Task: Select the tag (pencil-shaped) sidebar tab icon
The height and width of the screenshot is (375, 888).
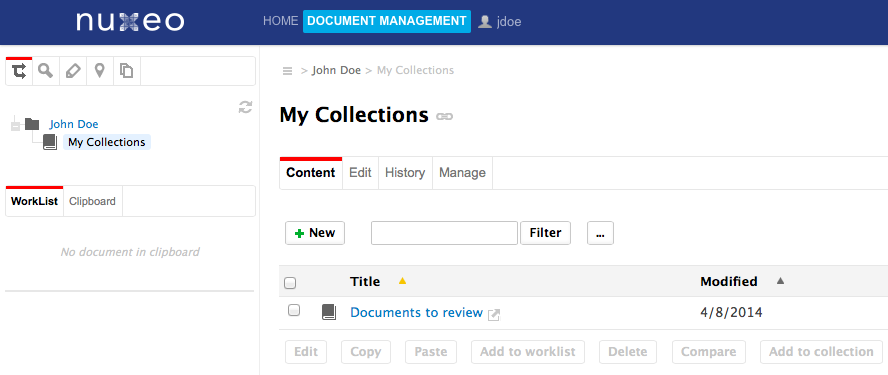Action: click(x=73, y=71)
